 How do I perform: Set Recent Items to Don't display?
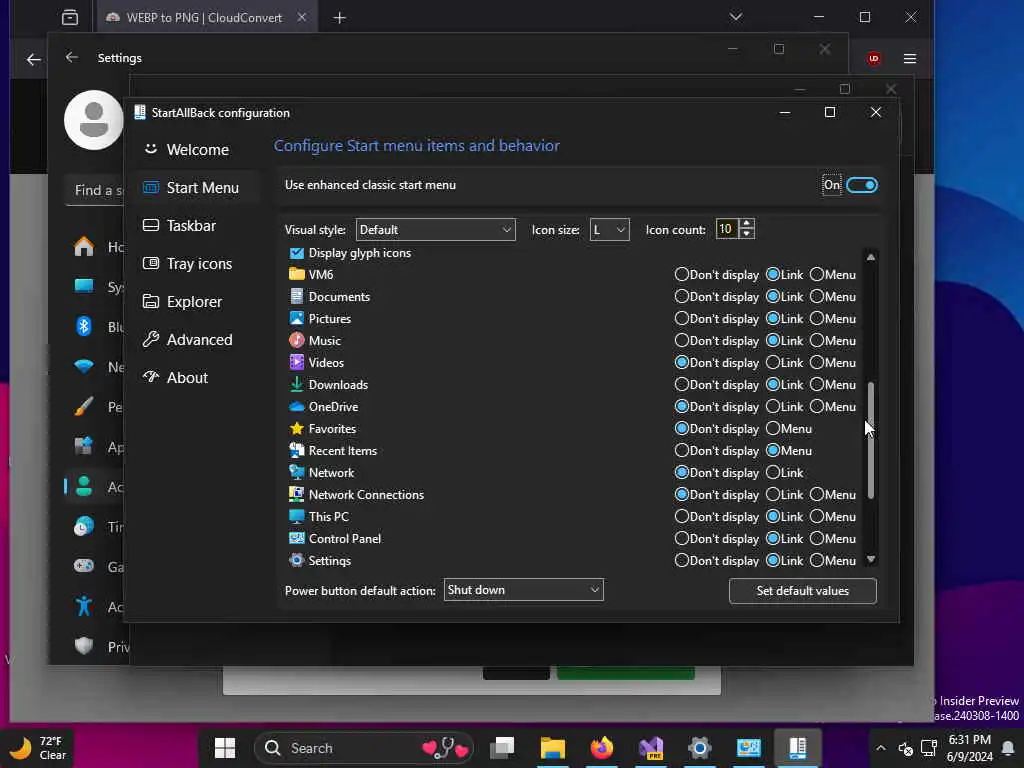click(x=681, y=450)
